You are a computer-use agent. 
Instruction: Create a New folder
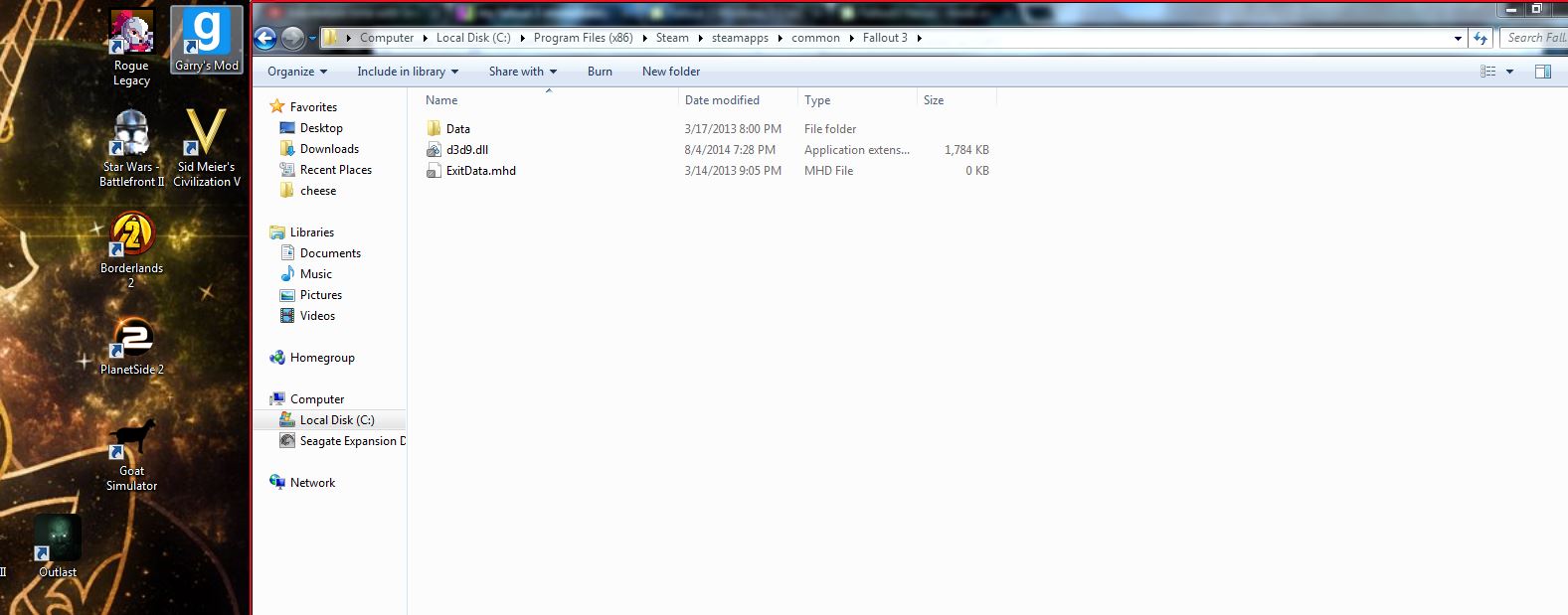670,72
